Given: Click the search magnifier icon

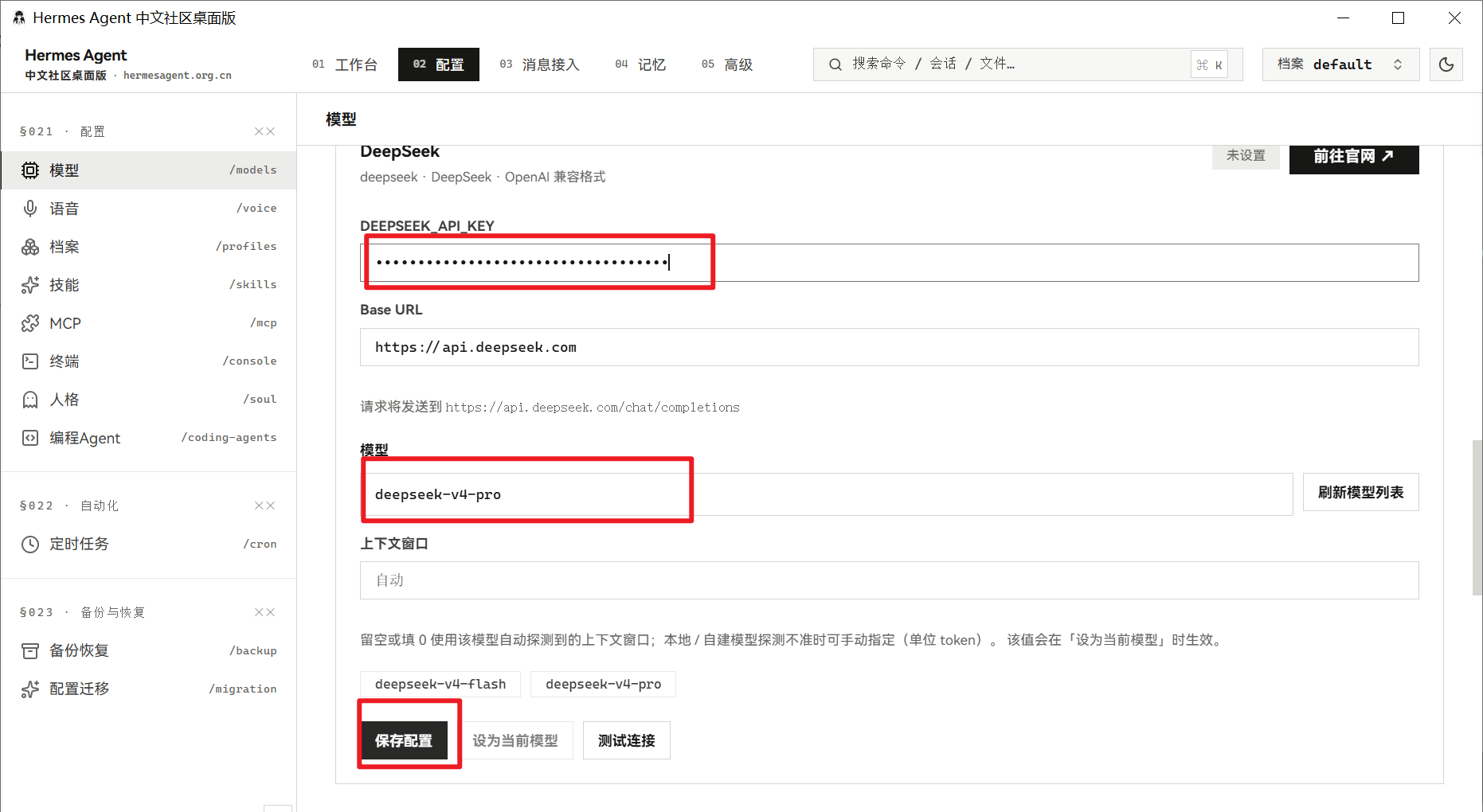Looking at the screenshot, I should (x=835, y=64).
